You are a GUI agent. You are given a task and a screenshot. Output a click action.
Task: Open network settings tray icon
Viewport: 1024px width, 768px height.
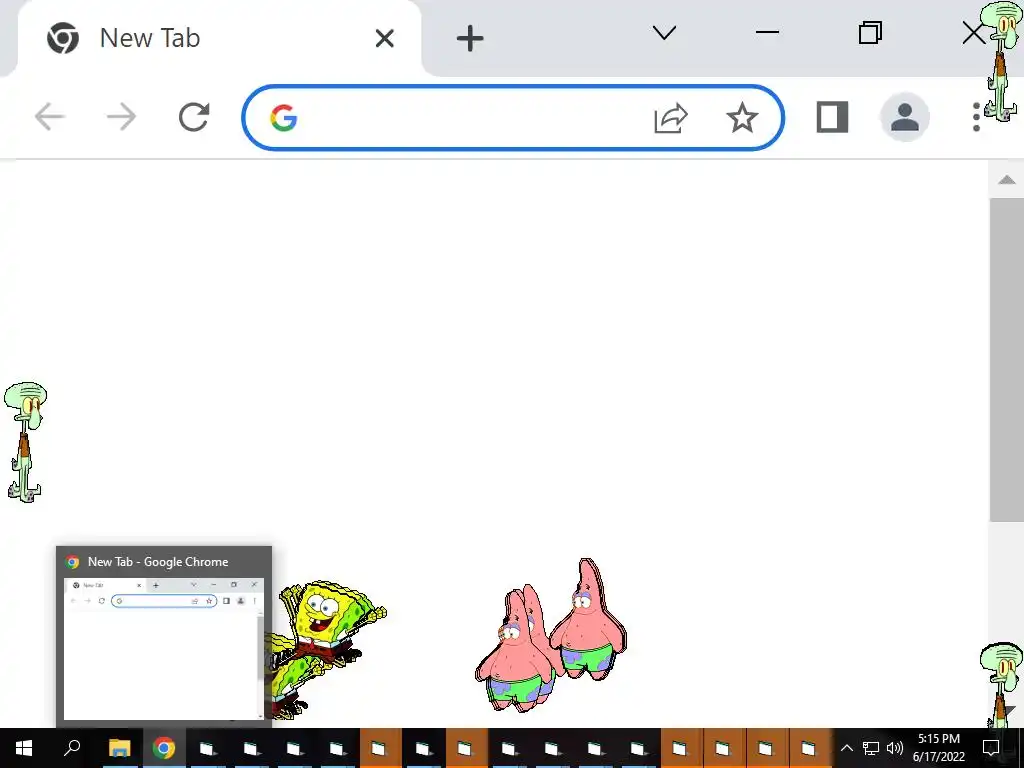tap(871, 748)
